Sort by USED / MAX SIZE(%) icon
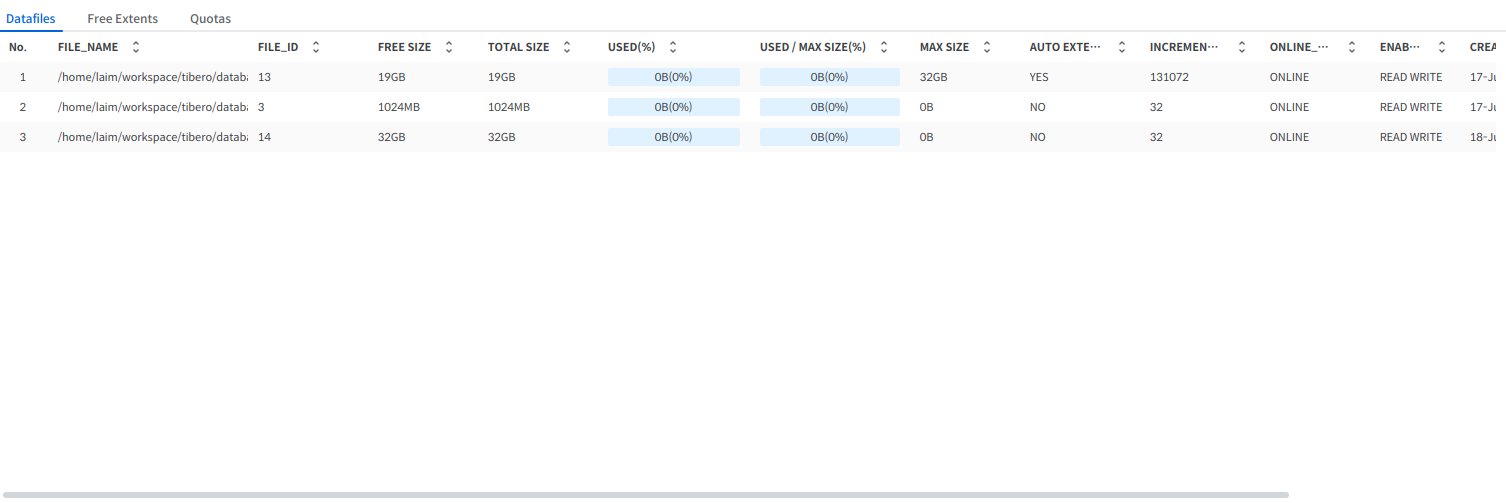Image resolution: width=1506 pixels, height=503 pixels. [x=884, y=47]
